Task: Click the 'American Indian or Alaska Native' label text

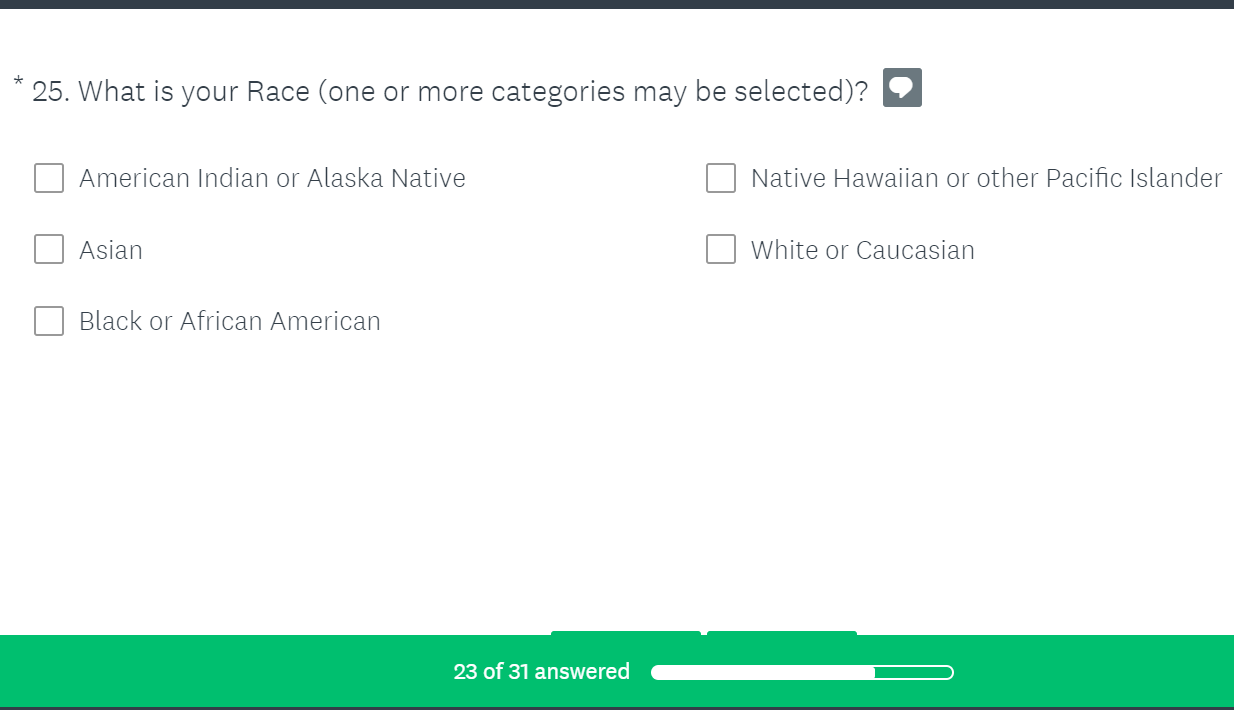Action: point(272,178)
